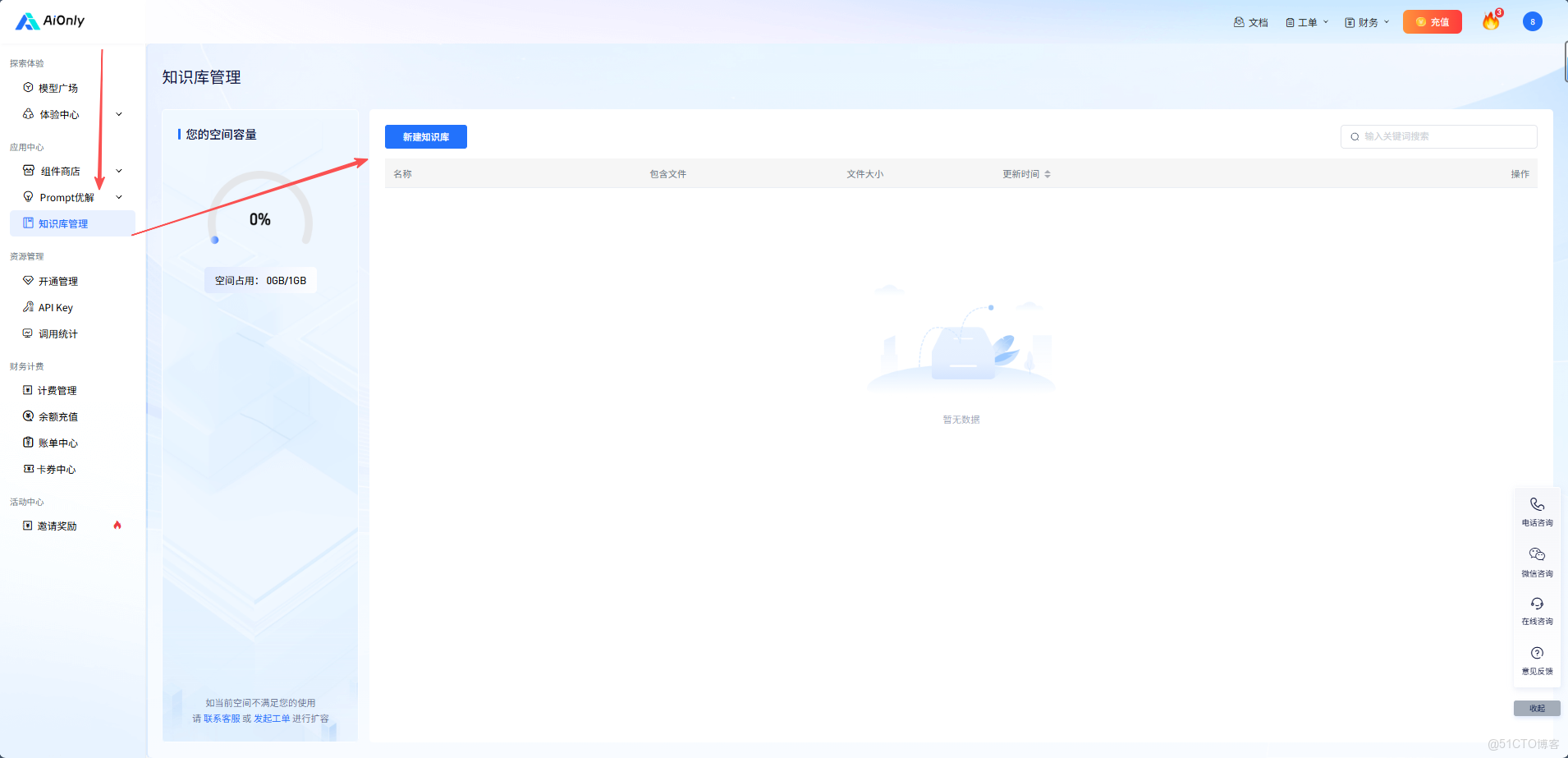Click the AiOnly logo
The width and height of the screenshot is (1568, 758).
coord(50,21)
